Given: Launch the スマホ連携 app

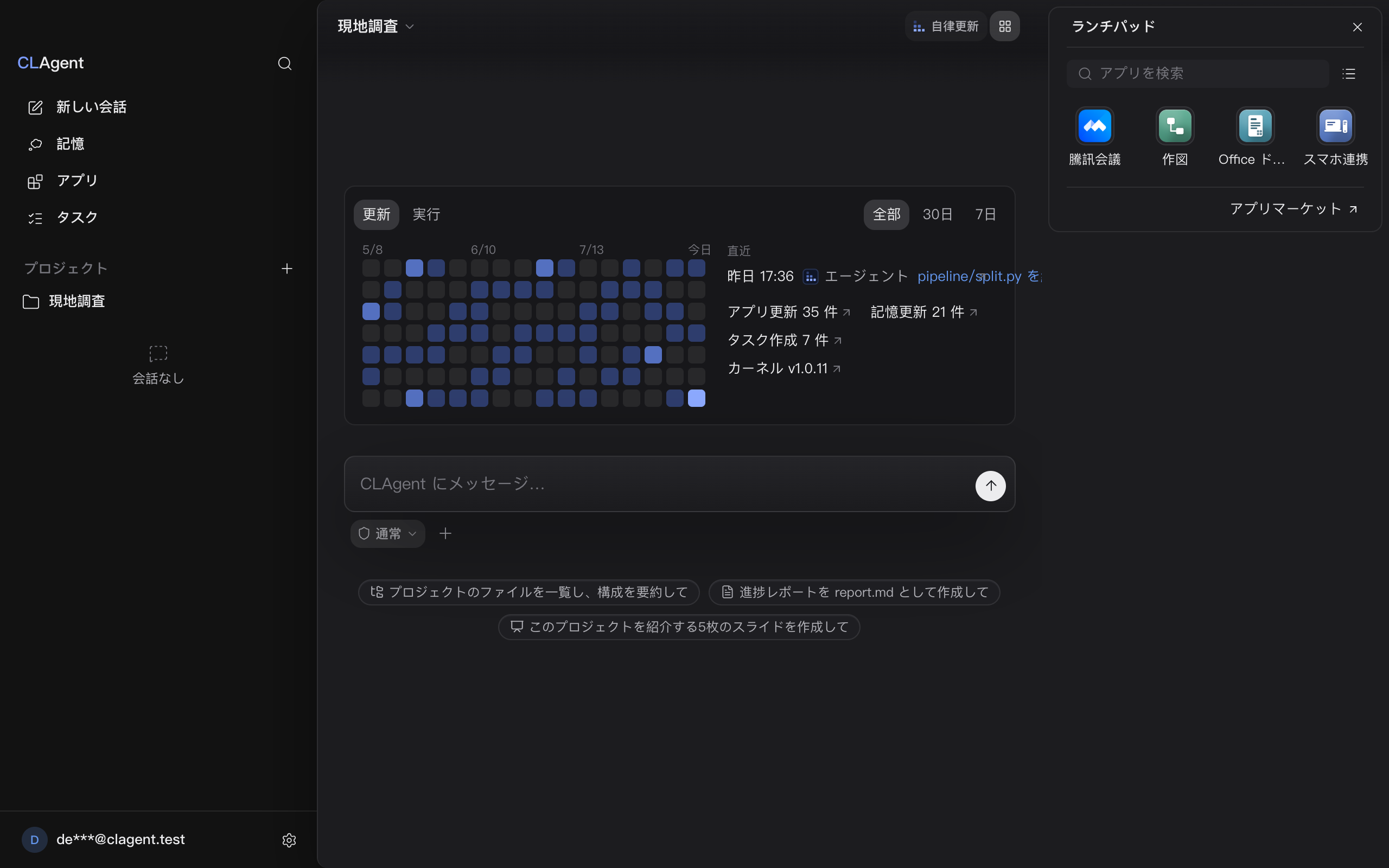Looking at the screenshot, I should tap(1336, 137).
